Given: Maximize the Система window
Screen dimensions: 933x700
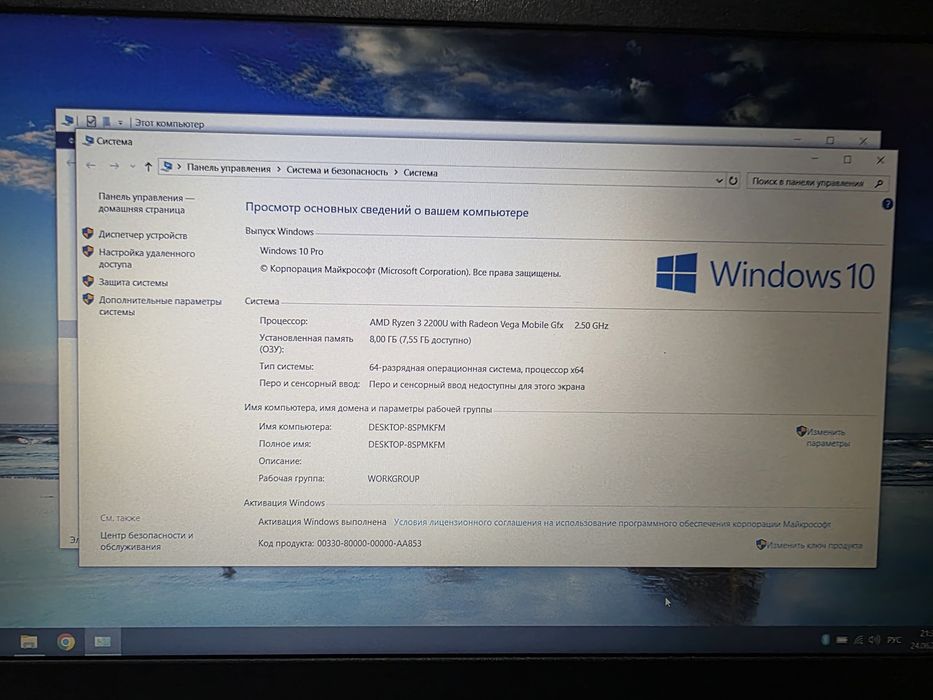Looking at the screenshot, I should 847,159.
